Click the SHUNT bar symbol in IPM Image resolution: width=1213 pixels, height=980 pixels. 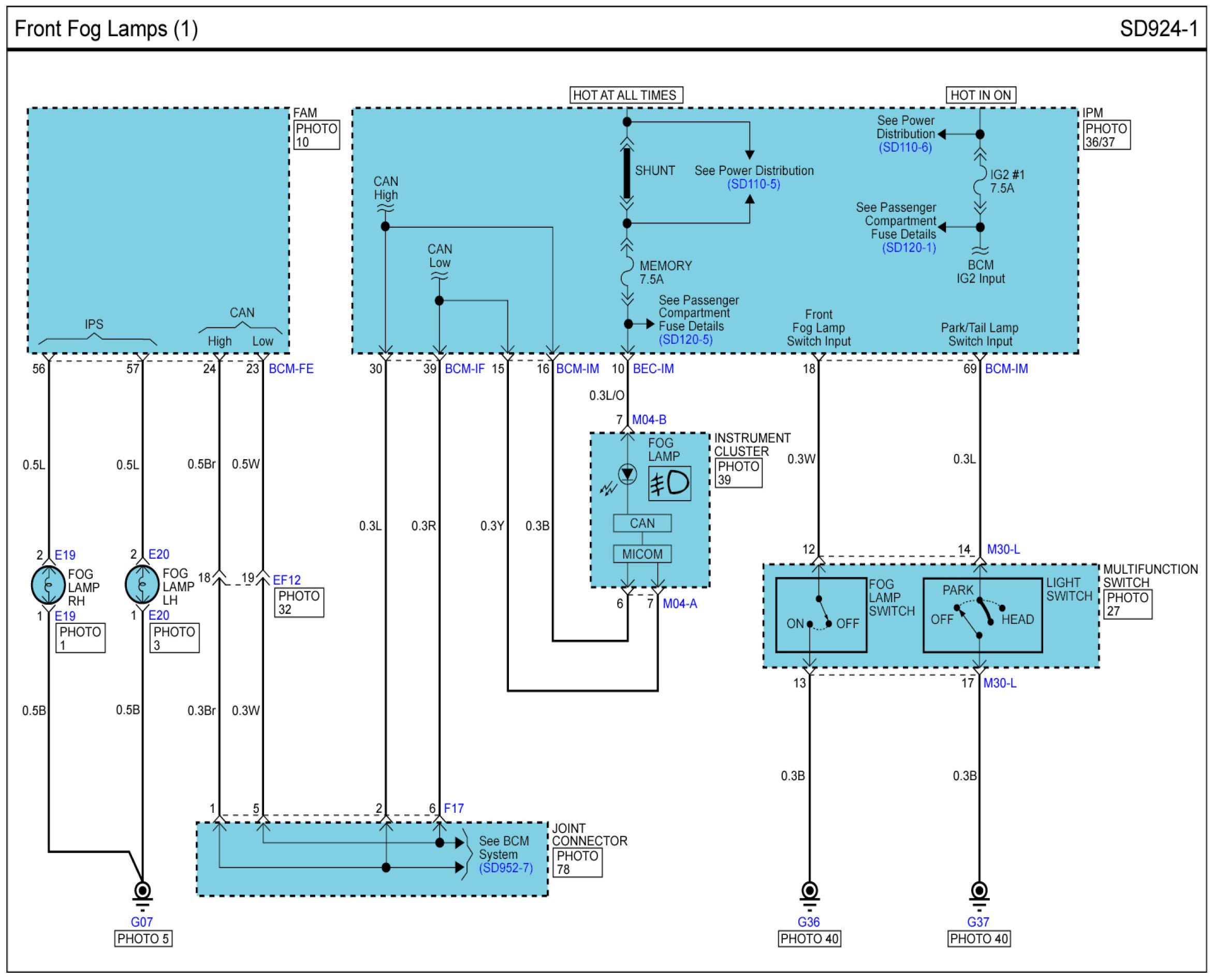coord(626,172)
